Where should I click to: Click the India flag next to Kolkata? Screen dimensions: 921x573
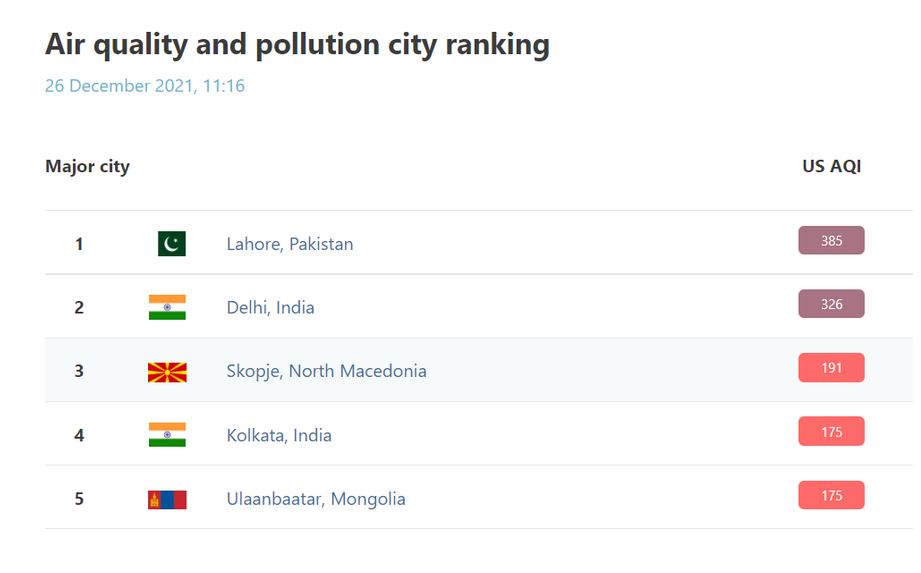click(167, 435)
